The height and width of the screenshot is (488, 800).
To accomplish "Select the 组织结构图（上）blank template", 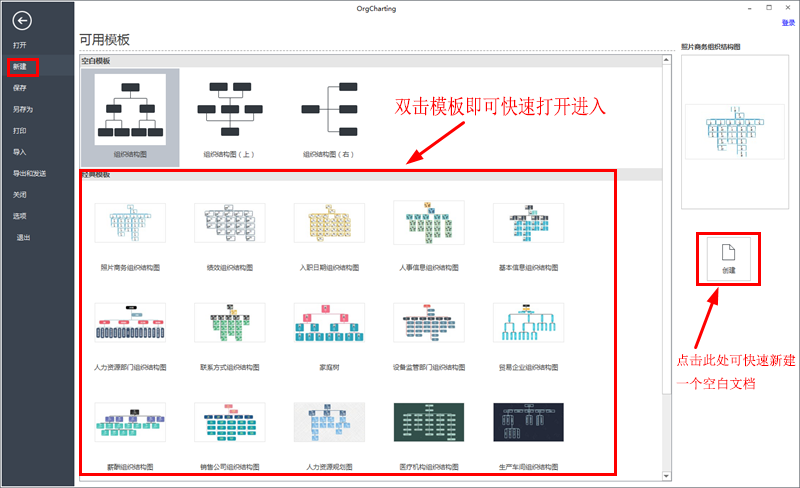I will pos(229,110).
